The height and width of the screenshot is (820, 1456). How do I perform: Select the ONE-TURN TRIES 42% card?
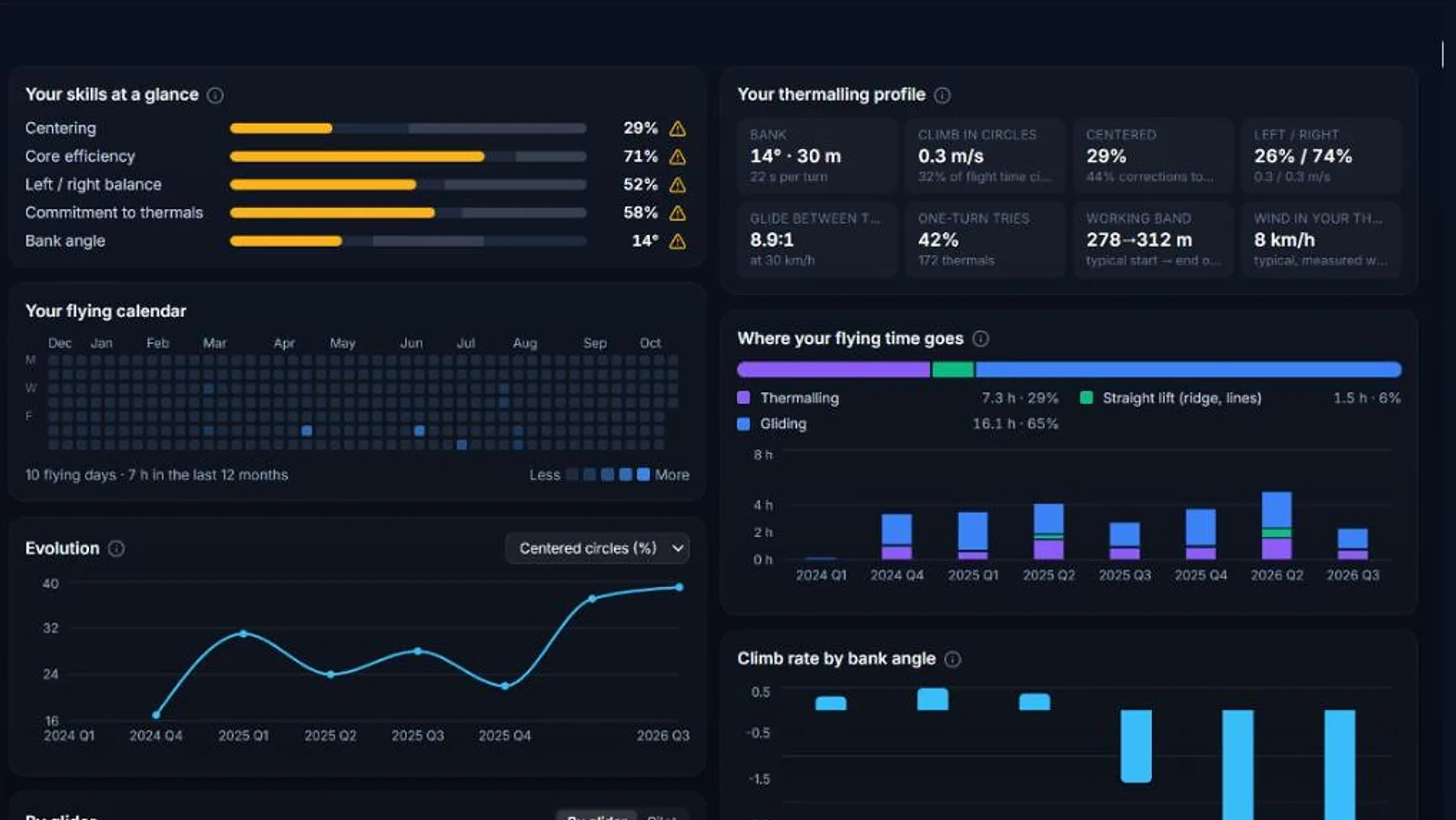click(x=985, y=239)
